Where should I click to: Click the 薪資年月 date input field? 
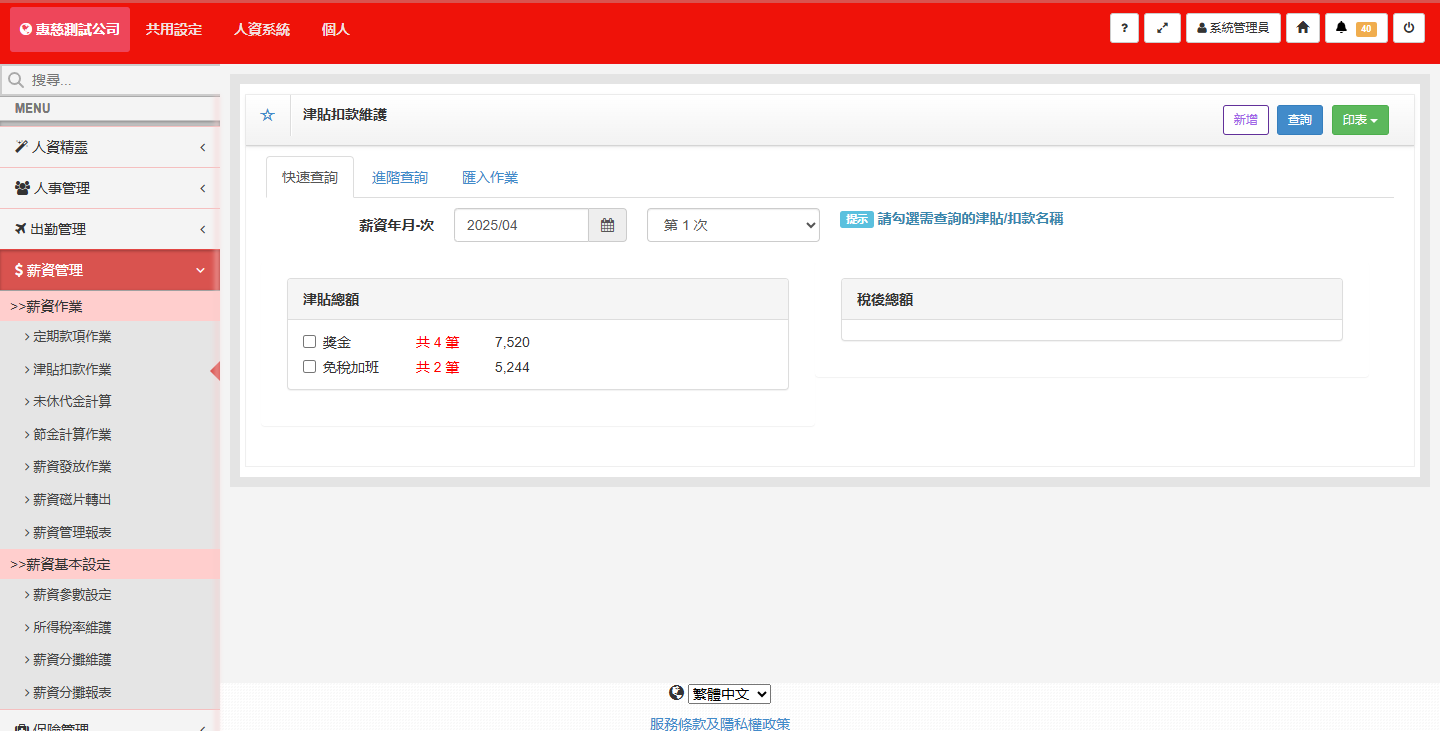click(521, 225)
